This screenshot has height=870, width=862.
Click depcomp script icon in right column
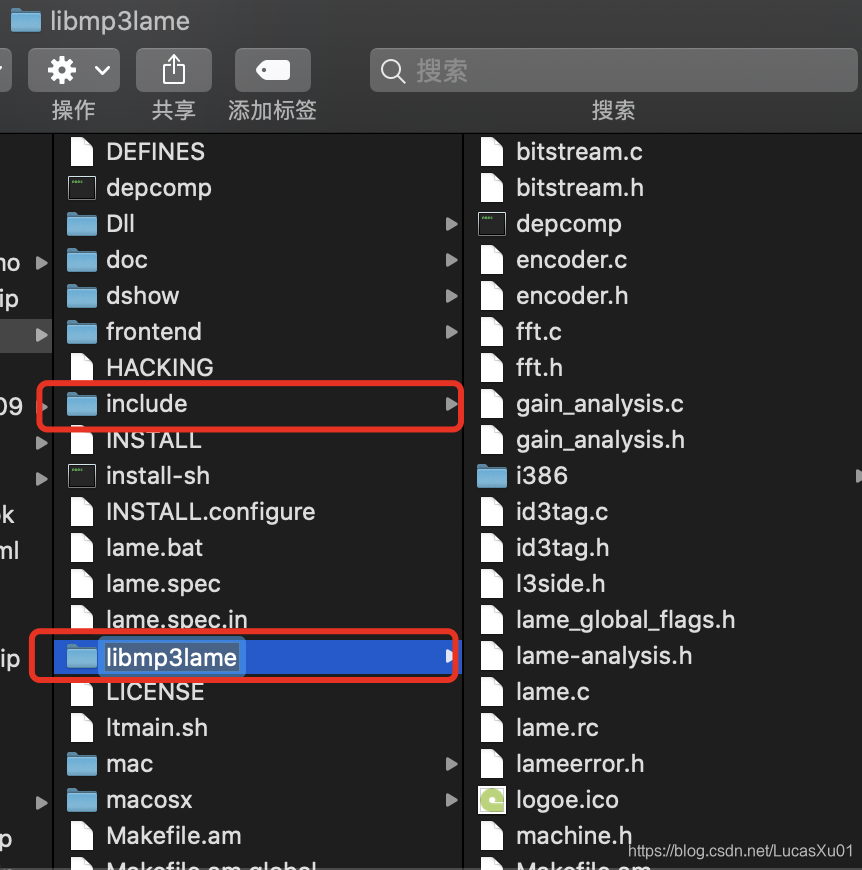point(491,224)
